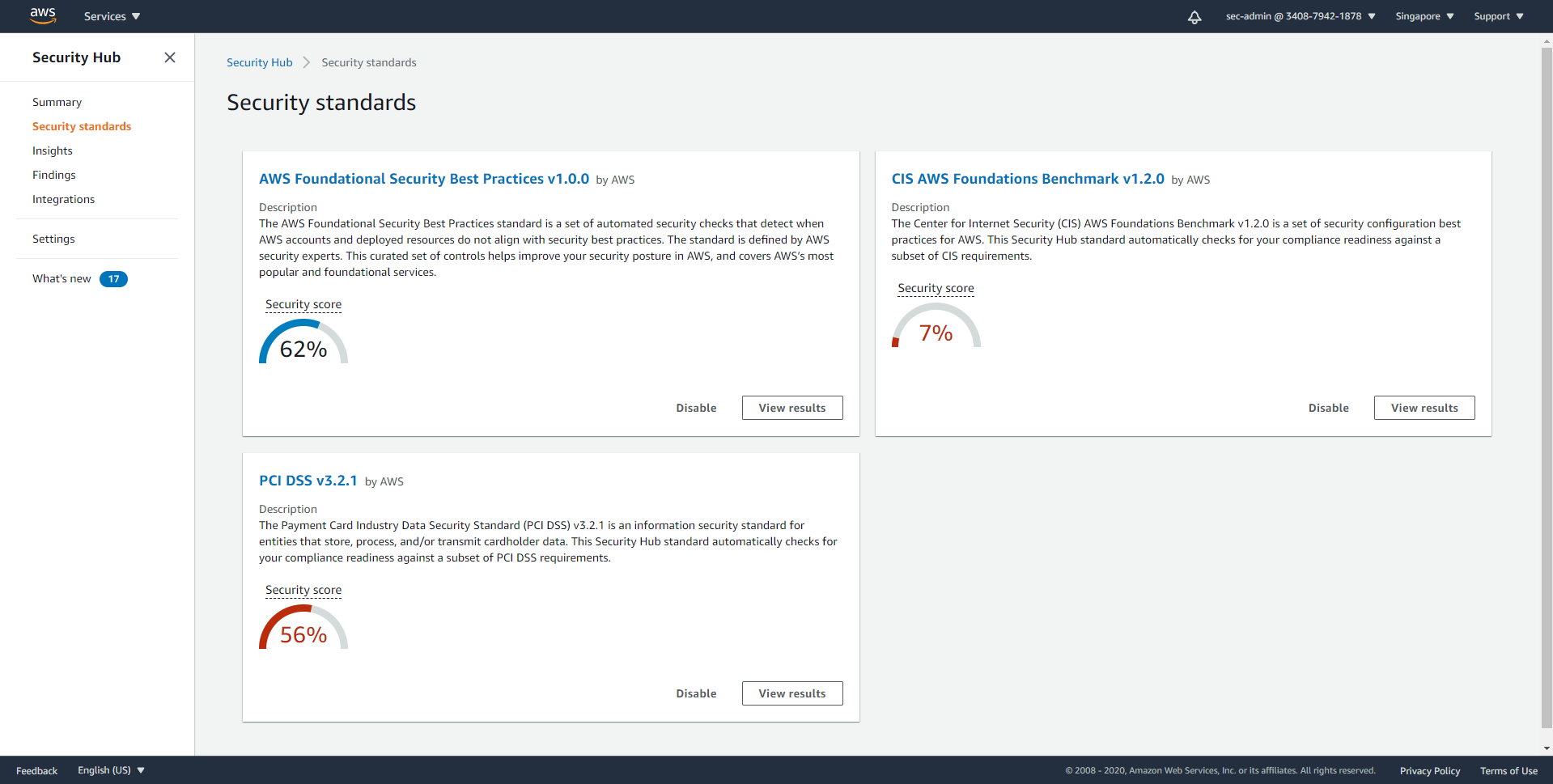The height and width of the screenshot is (784, 1553).
Task: Open the English (US) language selector
Action: point(112,770)
